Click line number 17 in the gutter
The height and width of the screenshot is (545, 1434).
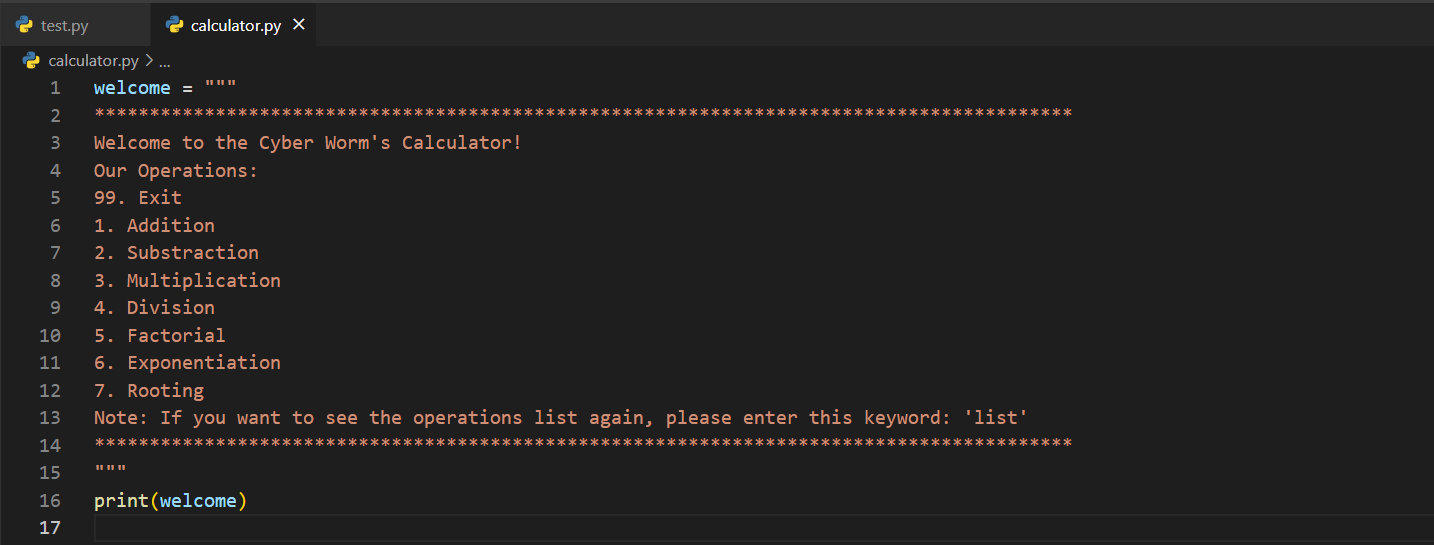click(50, 527)
